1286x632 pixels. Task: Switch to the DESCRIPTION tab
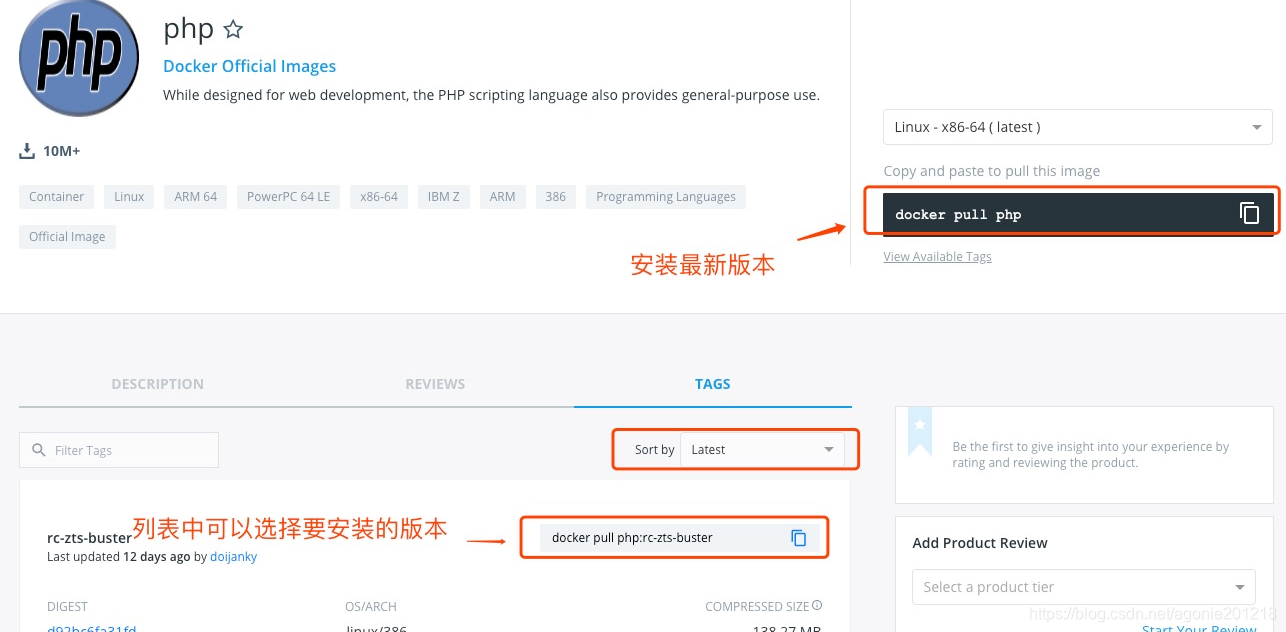tap(157, 384)
